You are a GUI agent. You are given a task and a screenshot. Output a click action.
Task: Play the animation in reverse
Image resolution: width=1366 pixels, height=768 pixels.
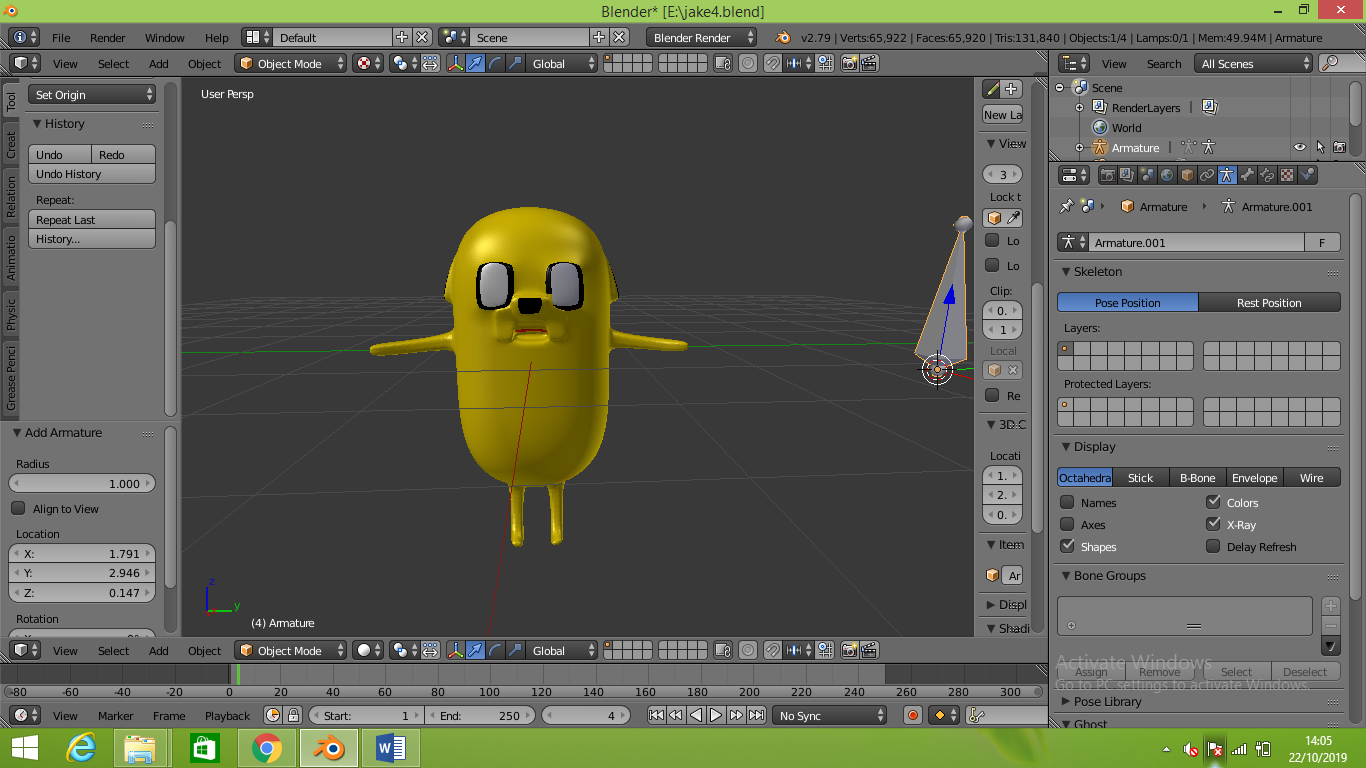click(x=696, y=715)
